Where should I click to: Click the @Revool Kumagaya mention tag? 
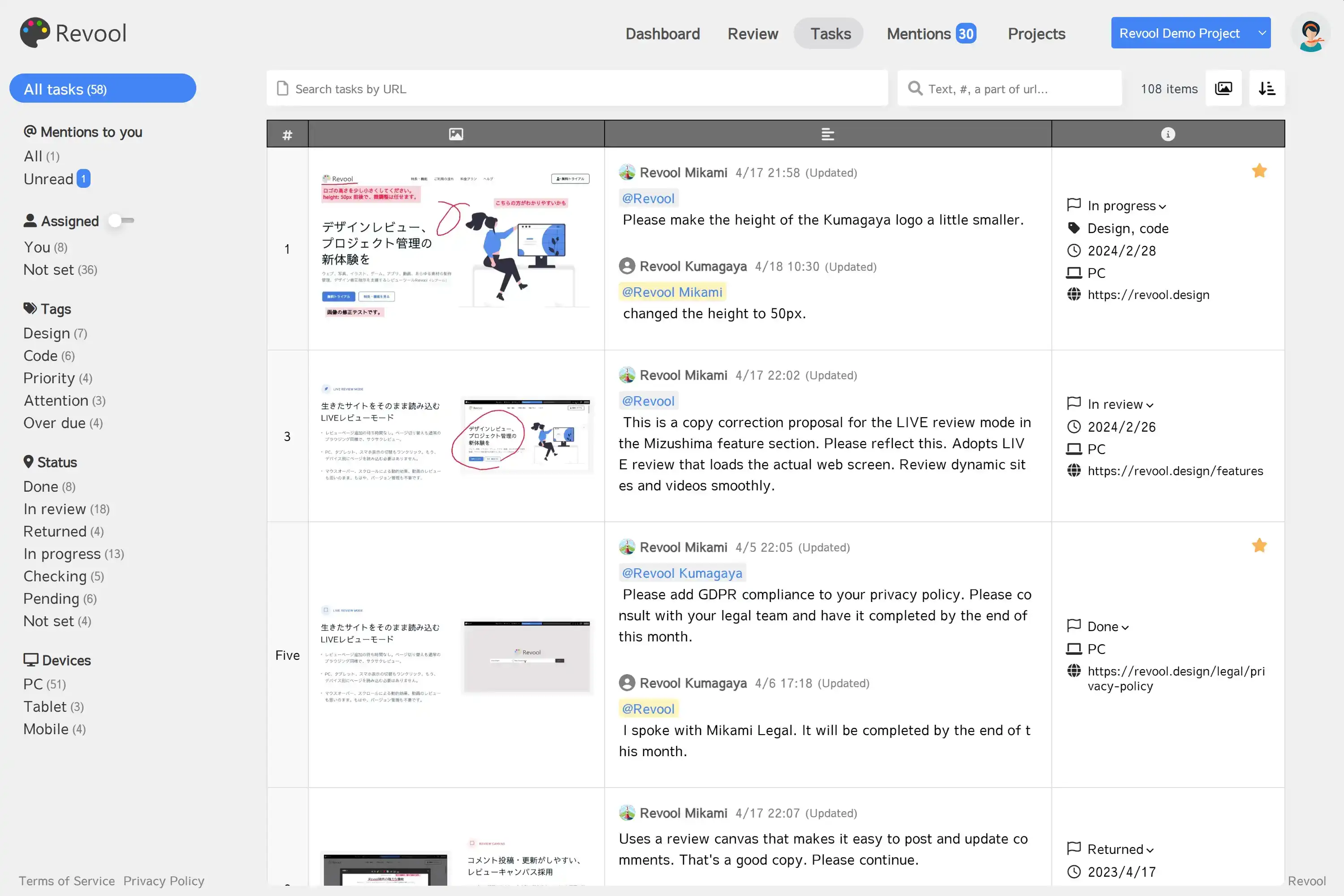point(682,573)
